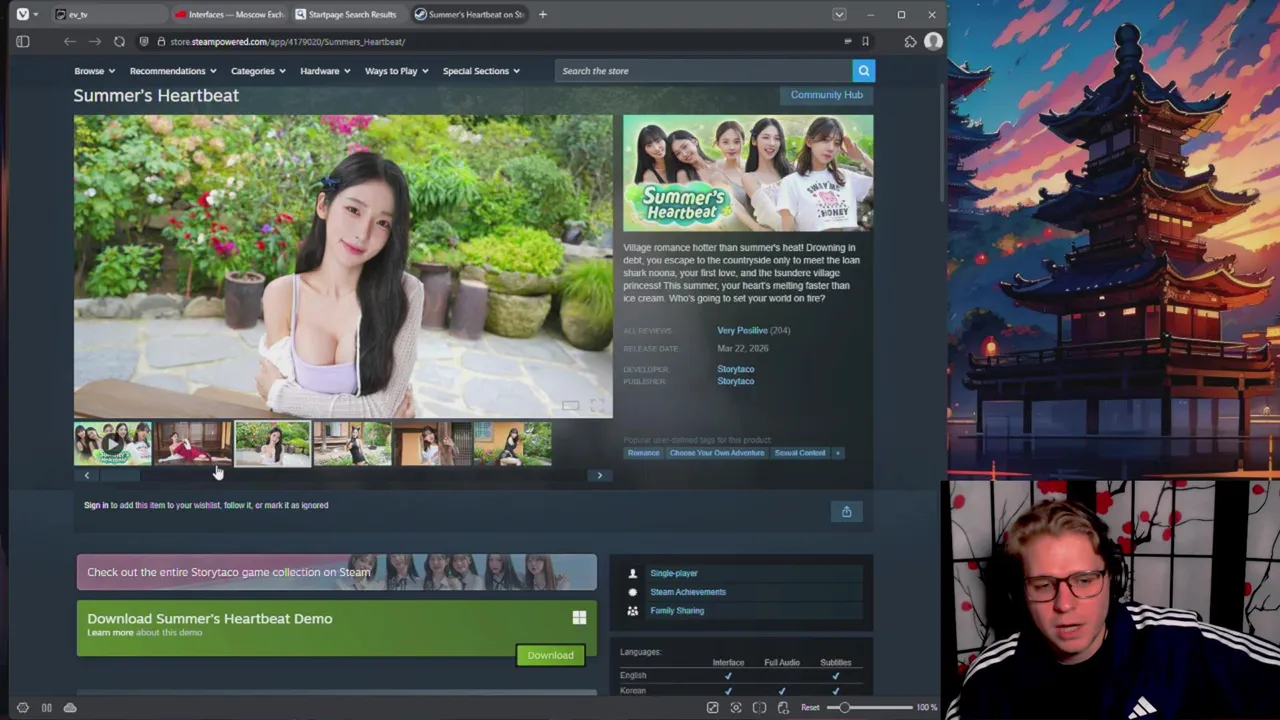The height and width of the screenshot is (720, 1280).
Task: Click the Very Positive reviews link
Action: (x=742, y=330)
